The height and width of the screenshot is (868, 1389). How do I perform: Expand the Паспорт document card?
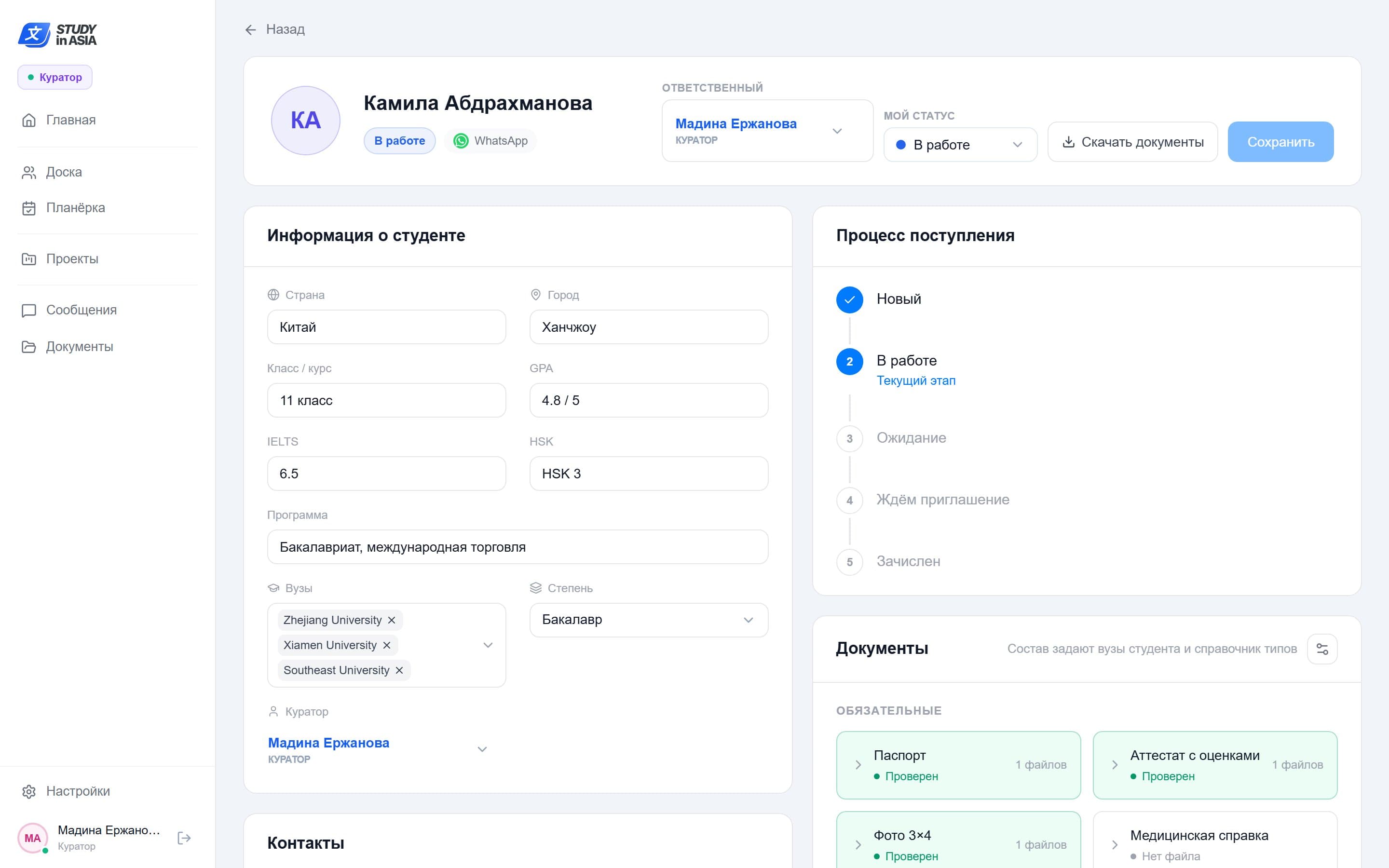pos(958,765)
